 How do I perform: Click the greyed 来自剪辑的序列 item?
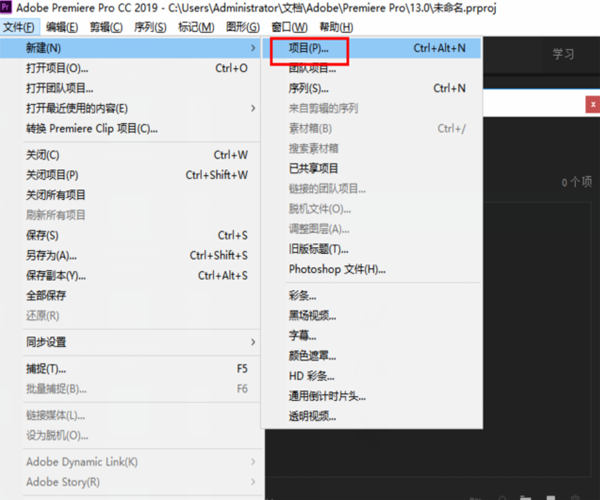[372, 108]
